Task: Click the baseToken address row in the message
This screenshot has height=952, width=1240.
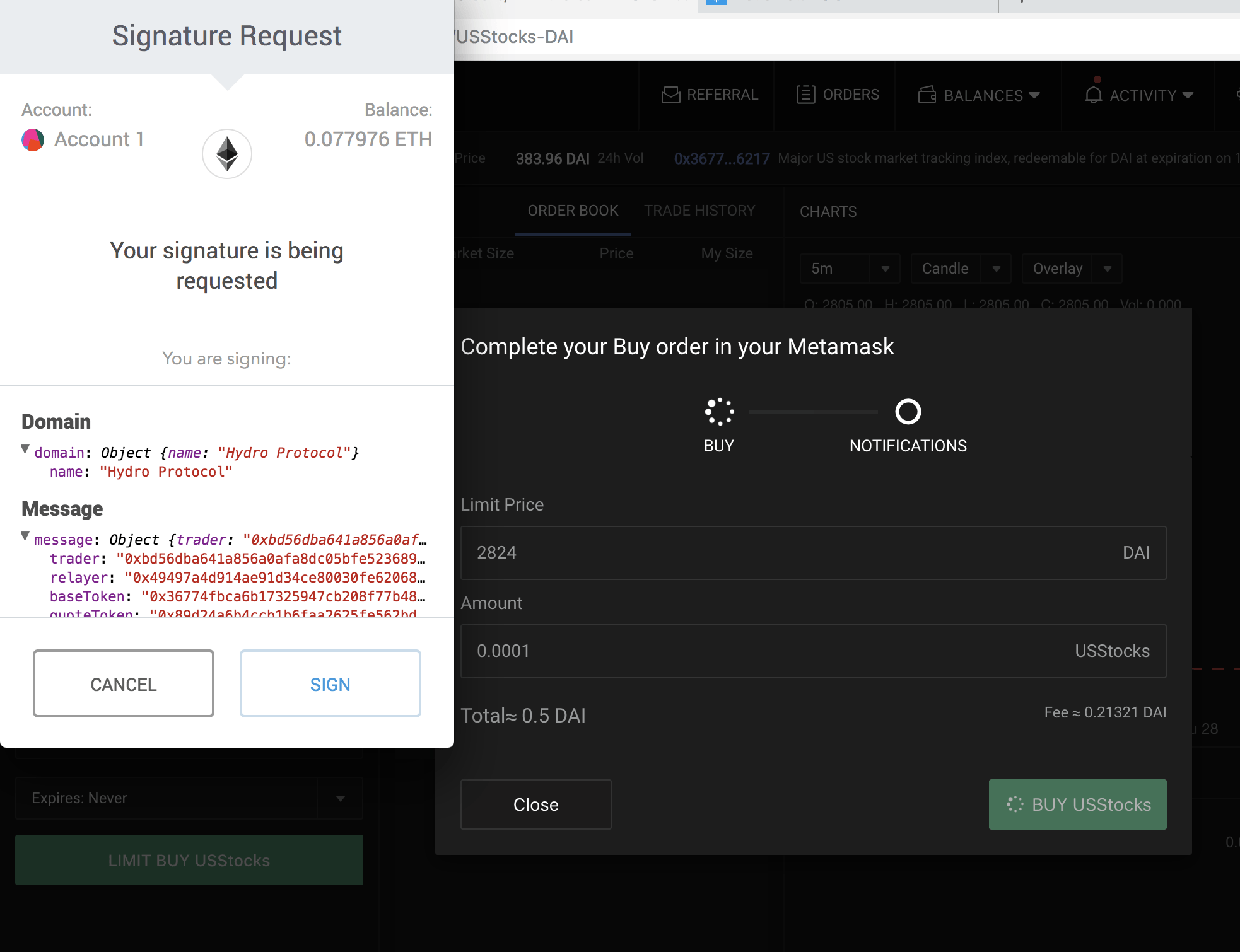Action: tap(238, 596)
